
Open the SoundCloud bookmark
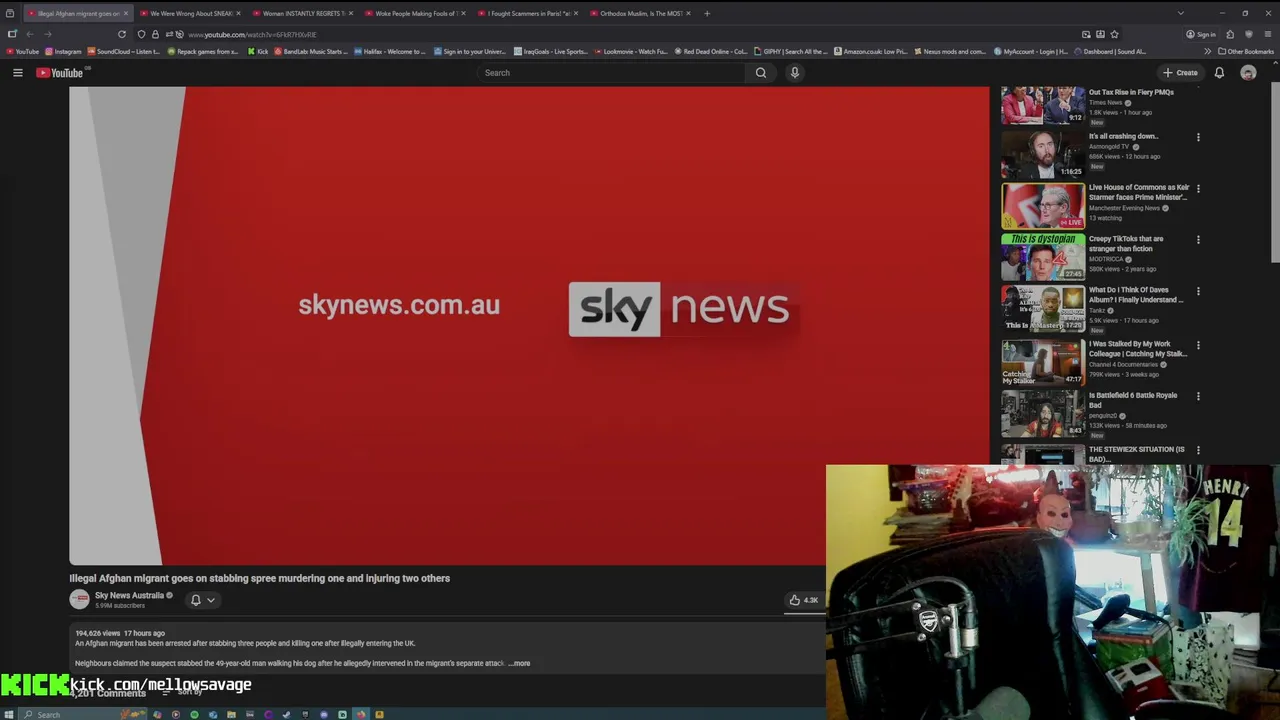point(123,51)
